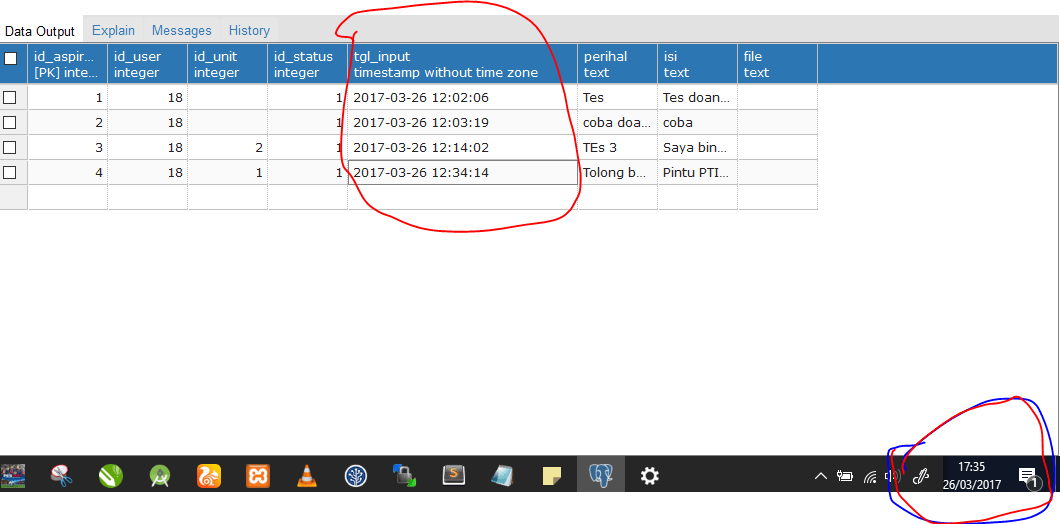The height and width of the screenshot is (524, 1060).
Task: Open UC Browser from the taskbar
Action: [209, 476]
